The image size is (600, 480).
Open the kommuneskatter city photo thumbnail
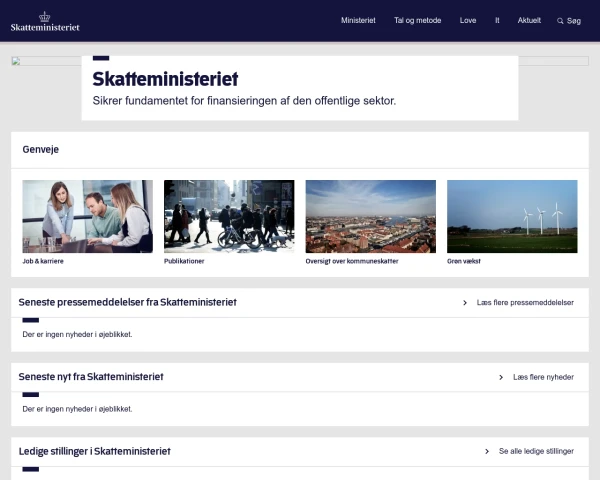point(370,216)
